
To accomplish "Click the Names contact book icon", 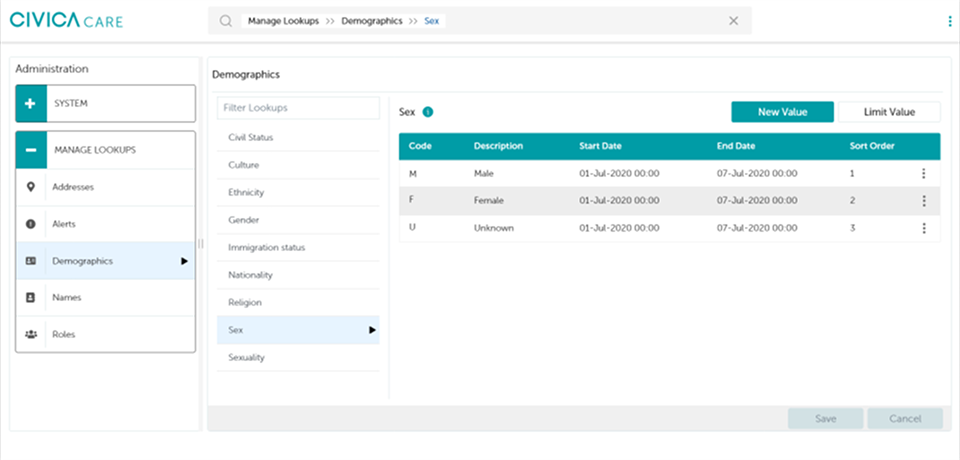I will click(x=31, y=298).
